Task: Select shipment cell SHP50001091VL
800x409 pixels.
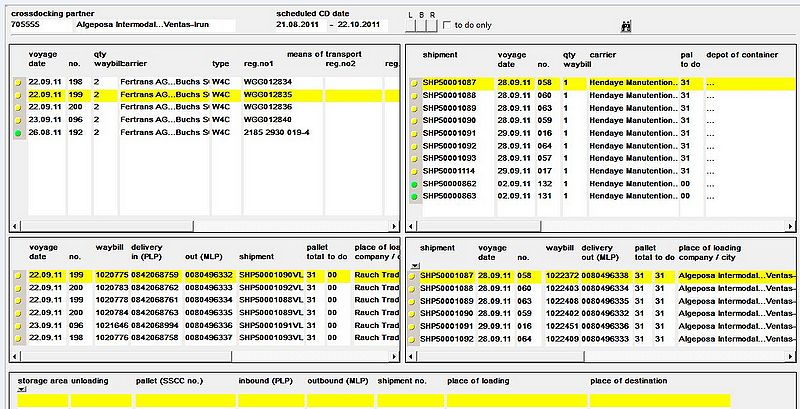Action: coord(271,325)
